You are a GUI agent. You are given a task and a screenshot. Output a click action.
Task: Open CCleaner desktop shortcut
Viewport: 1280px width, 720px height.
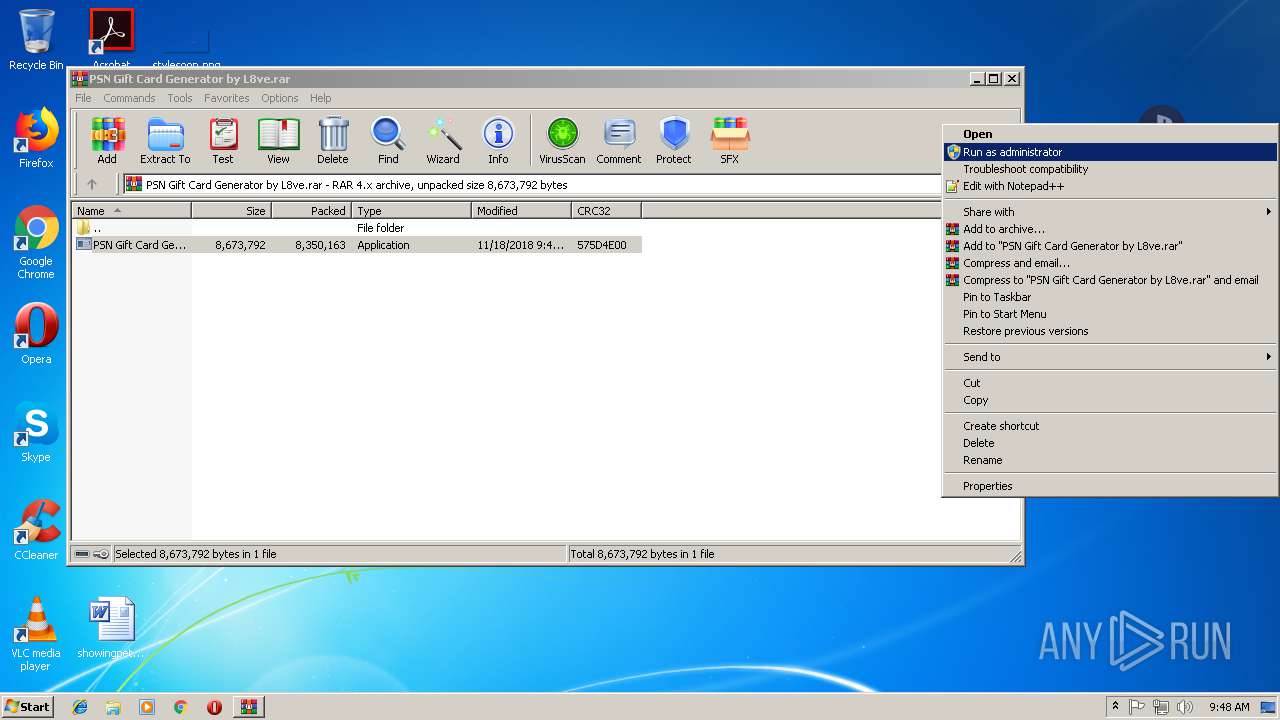[x=36, y=530]
